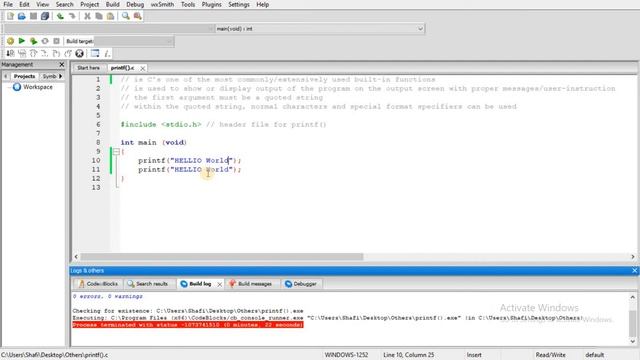The height and width of the screenshot is (360, 640).
Task: Open the Plugins menu
Action: [211, 4]
